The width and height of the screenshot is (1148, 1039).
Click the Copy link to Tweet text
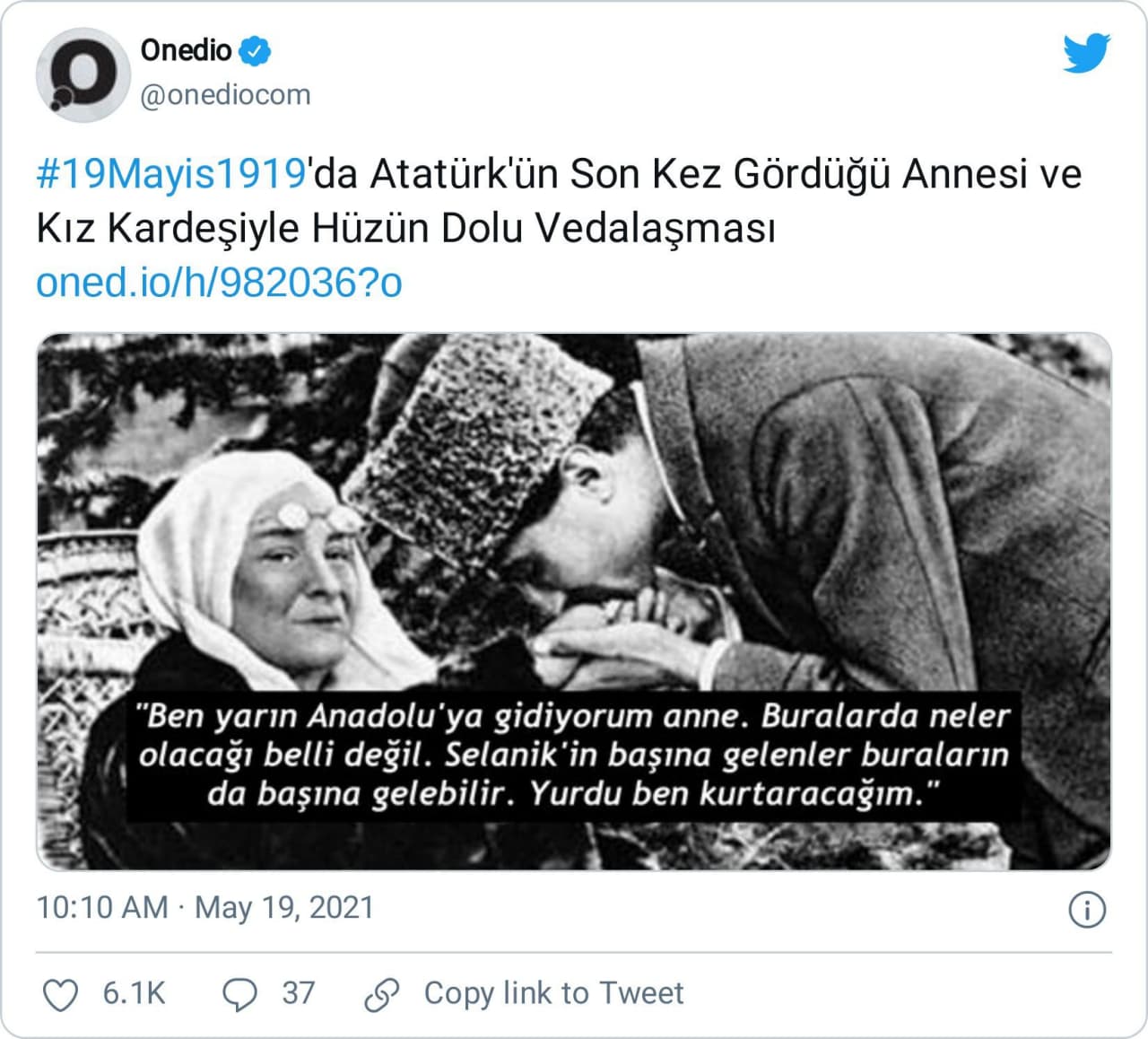(x=553, y=993)
